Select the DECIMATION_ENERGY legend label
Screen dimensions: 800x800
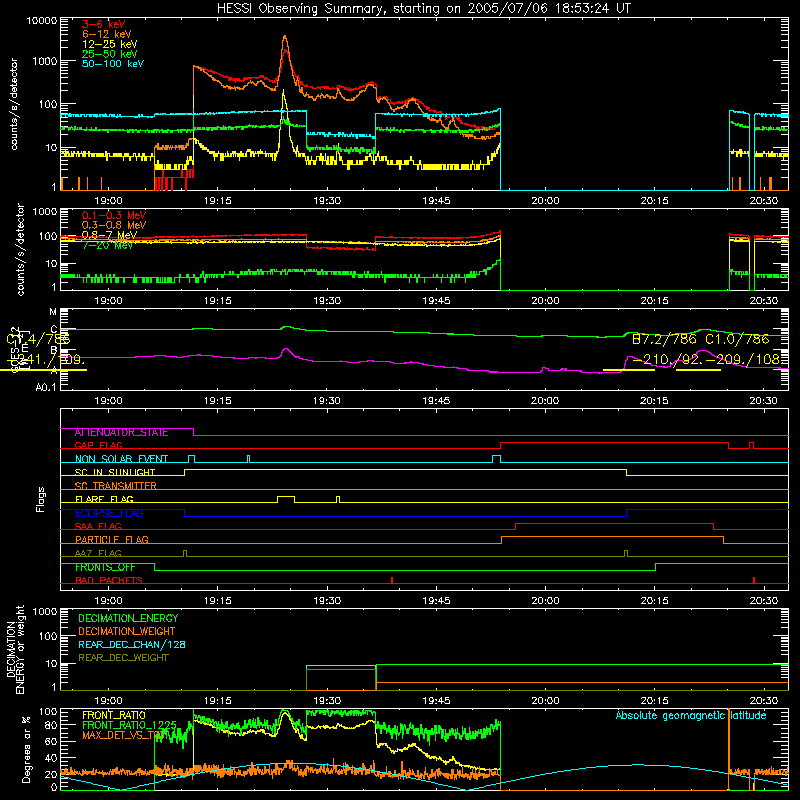pyautogui.click(x=128, y=618)
